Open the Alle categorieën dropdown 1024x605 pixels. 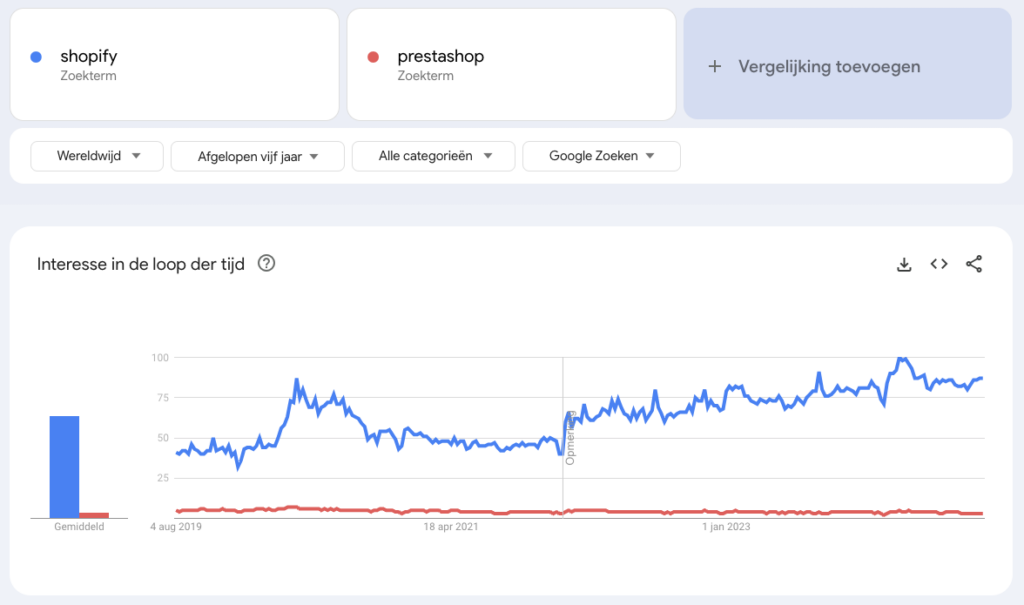click(x=434, y=156)
